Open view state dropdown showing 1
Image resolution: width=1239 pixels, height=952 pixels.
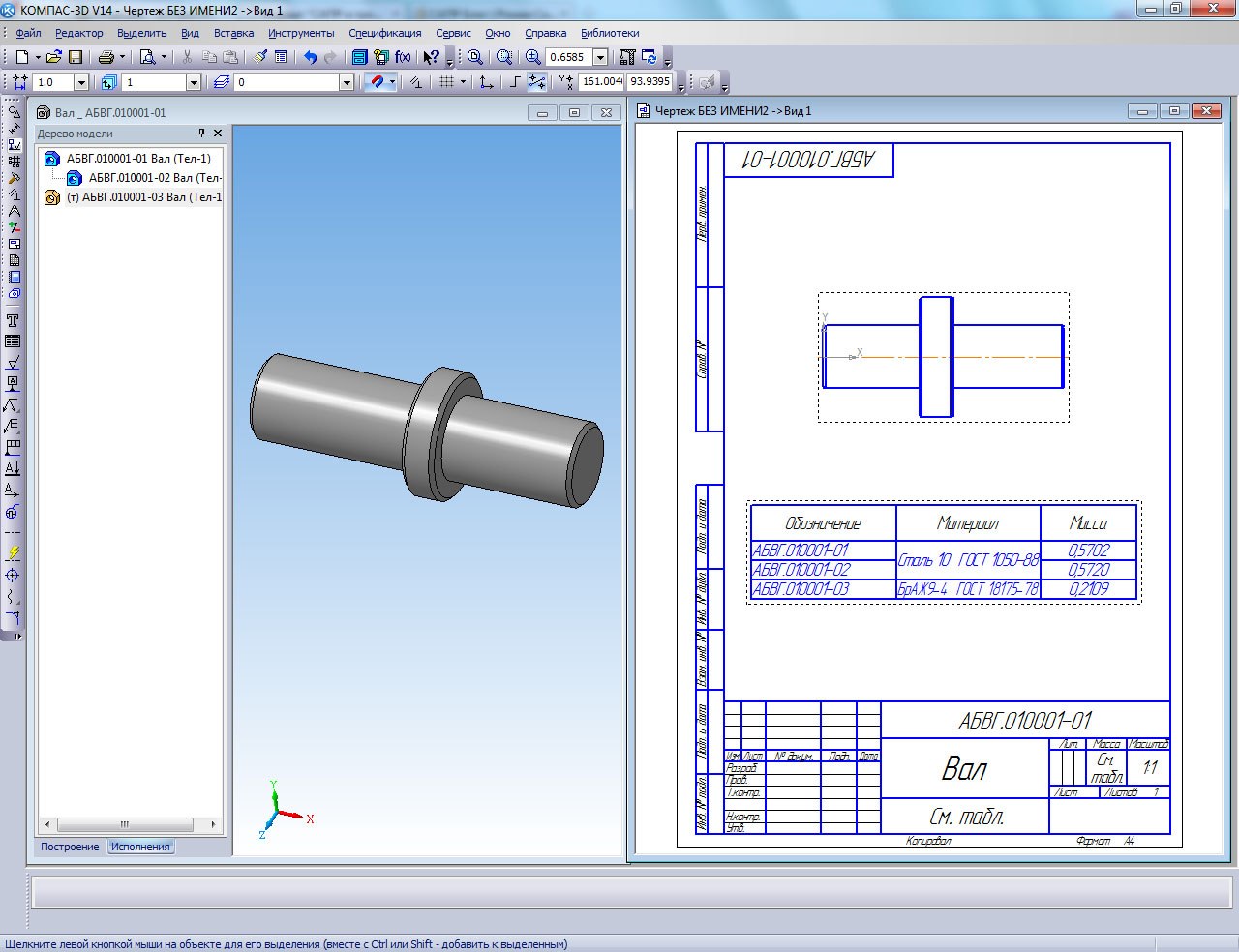(194, 82)
